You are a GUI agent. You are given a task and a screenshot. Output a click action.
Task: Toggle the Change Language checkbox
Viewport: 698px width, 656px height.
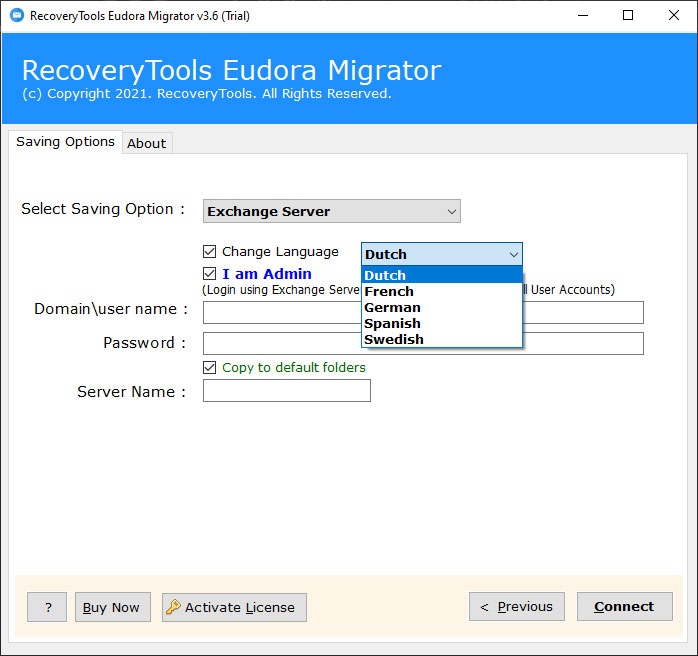pyautogui.click(x=209, y=251)
